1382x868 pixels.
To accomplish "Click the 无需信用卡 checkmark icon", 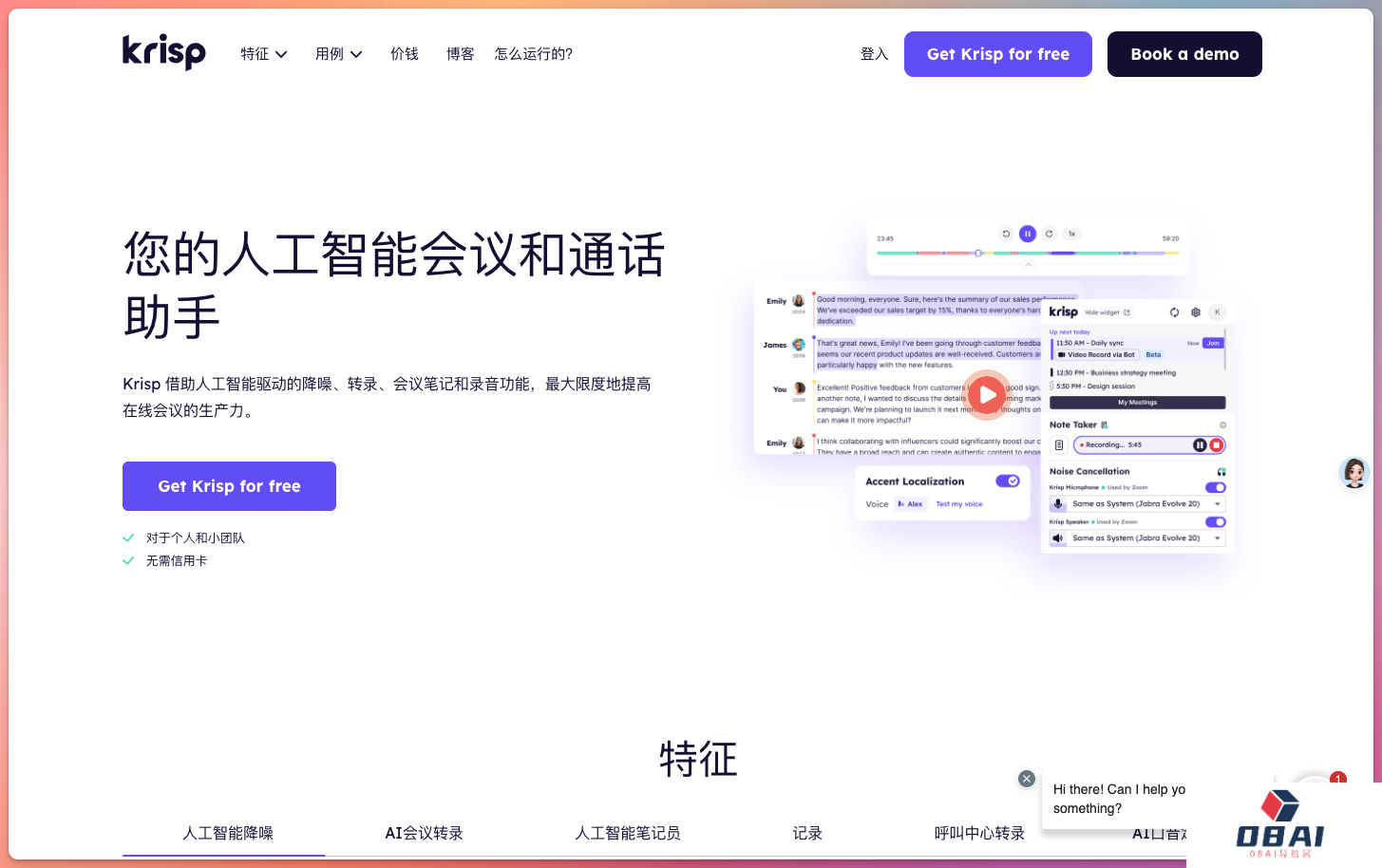I will (128, 561).
